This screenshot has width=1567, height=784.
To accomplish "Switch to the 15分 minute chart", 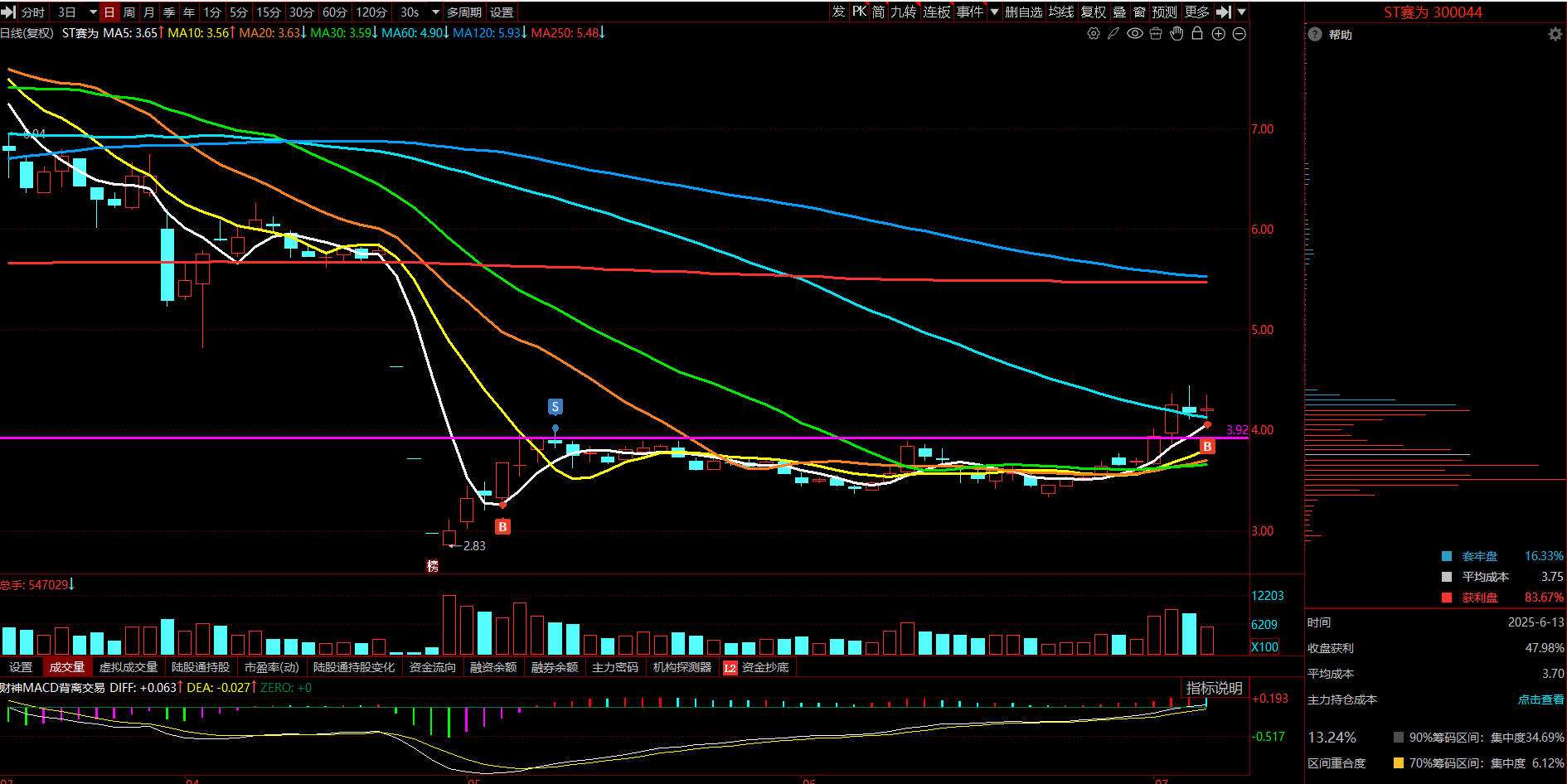I will (x=269, y=12).
